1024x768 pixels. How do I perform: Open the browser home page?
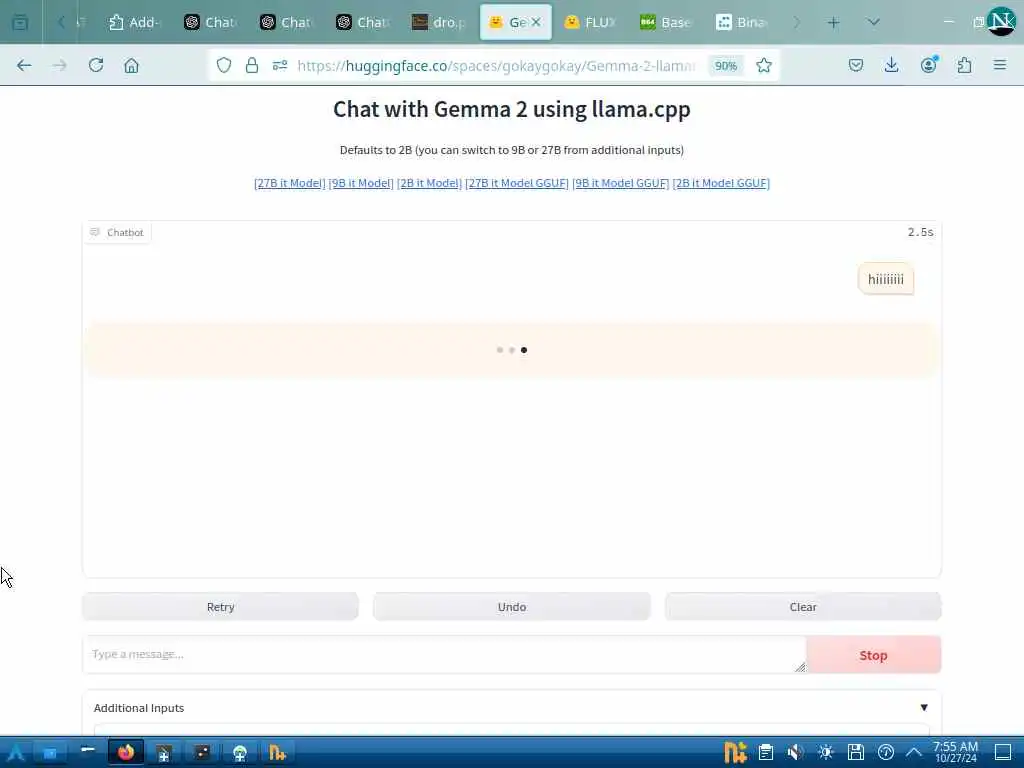(x=131, y=65)
